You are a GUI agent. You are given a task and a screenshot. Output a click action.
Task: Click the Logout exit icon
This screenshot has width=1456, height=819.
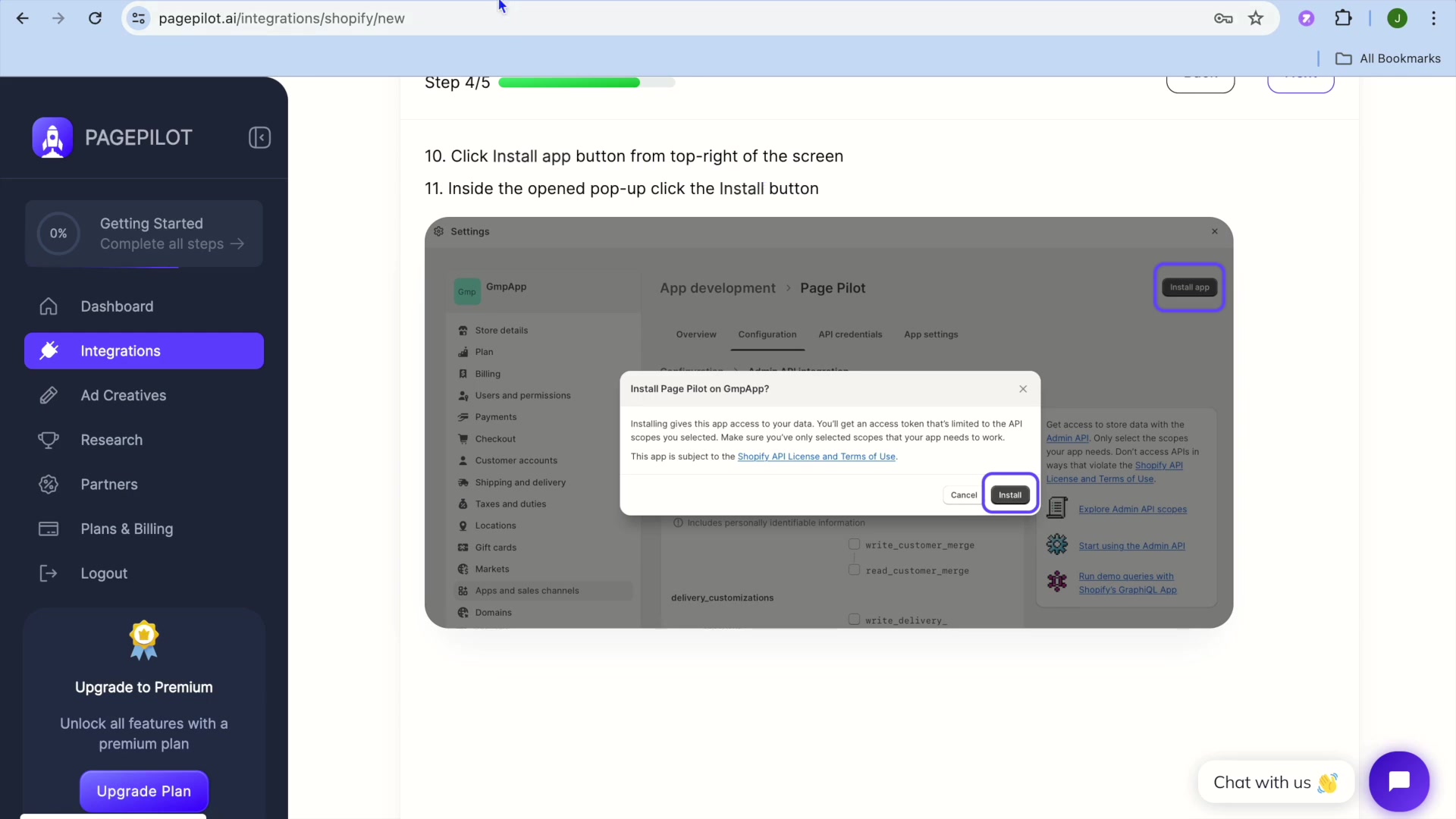click(x=49, y=573)
